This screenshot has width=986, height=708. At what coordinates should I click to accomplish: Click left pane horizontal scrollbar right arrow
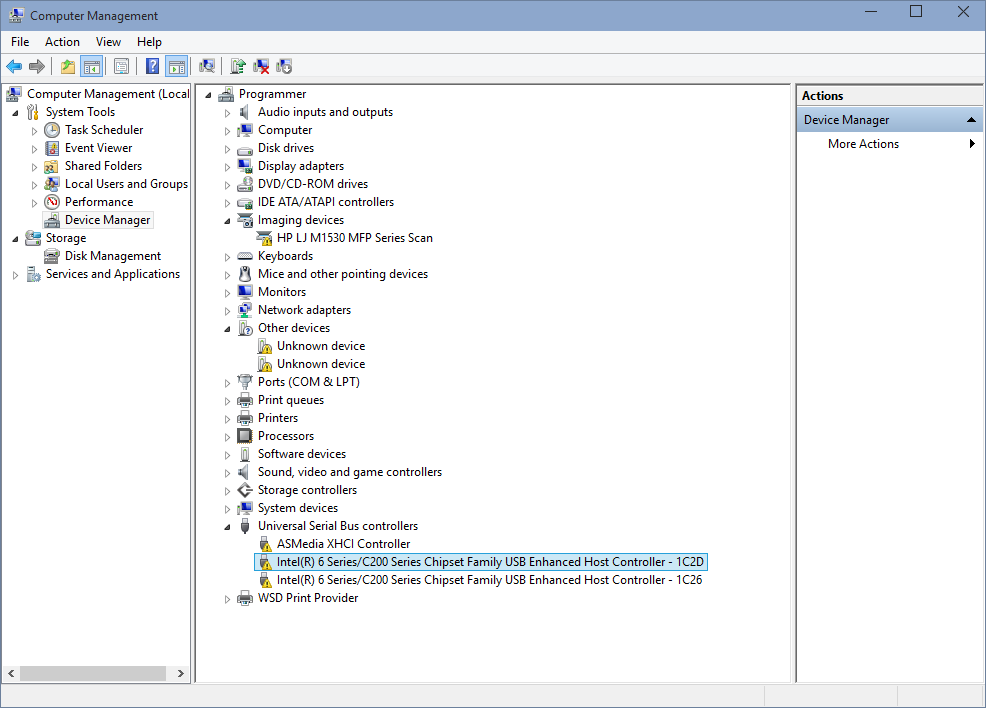tap(181, 673)
